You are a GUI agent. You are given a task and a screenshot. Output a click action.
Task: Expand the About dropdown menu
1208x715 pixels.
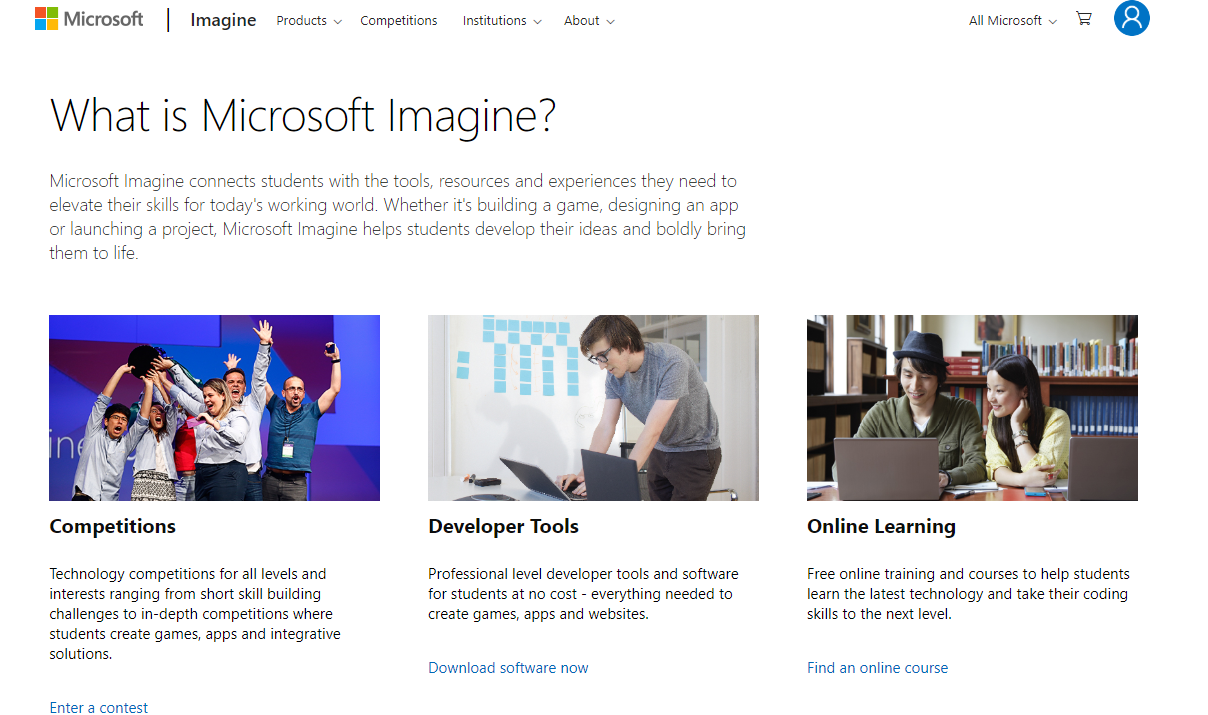point(588,21)
